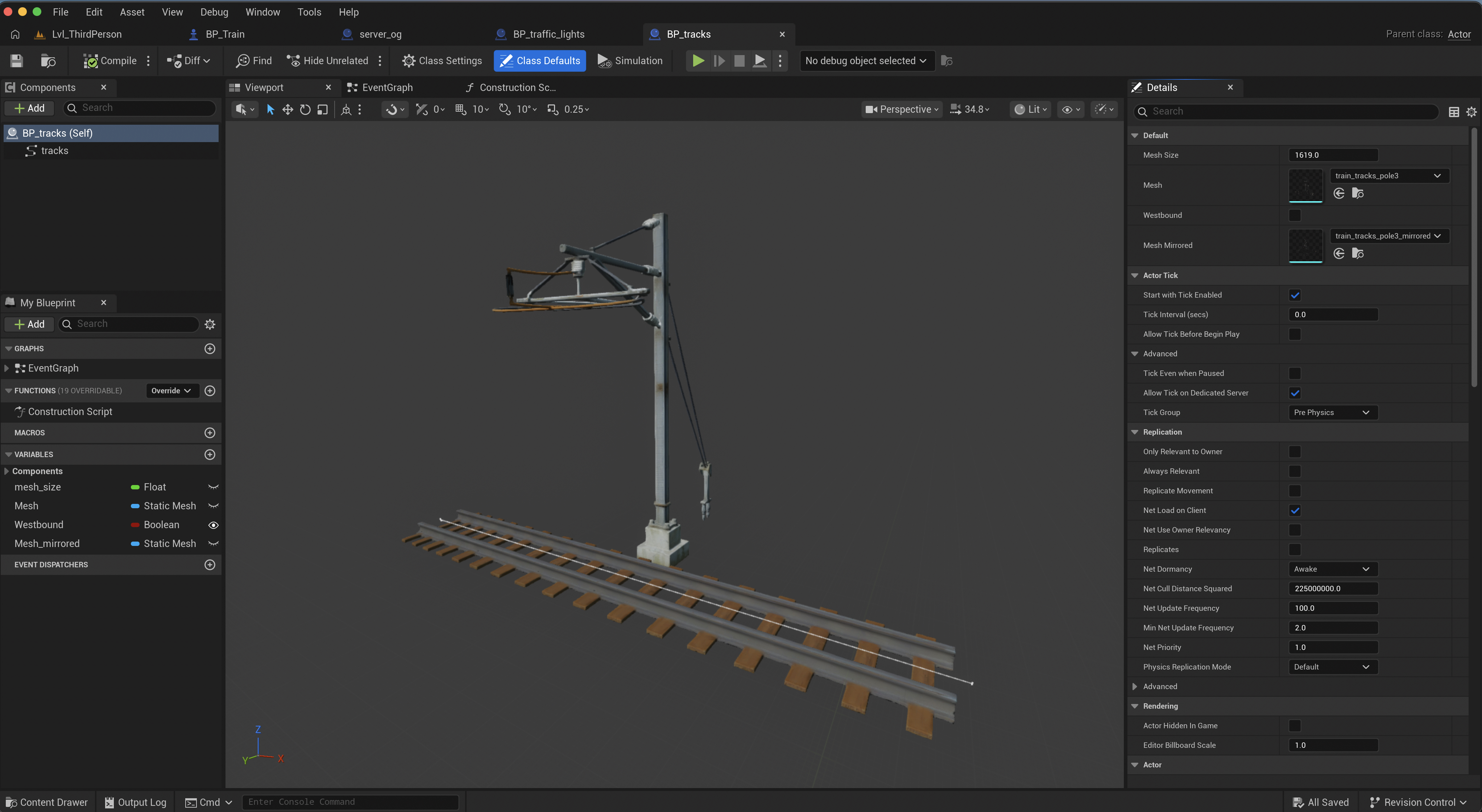This screenshot has height=812, width=1482.
Task: Open My Blueprint settings gear
Action: pos(210,324)
